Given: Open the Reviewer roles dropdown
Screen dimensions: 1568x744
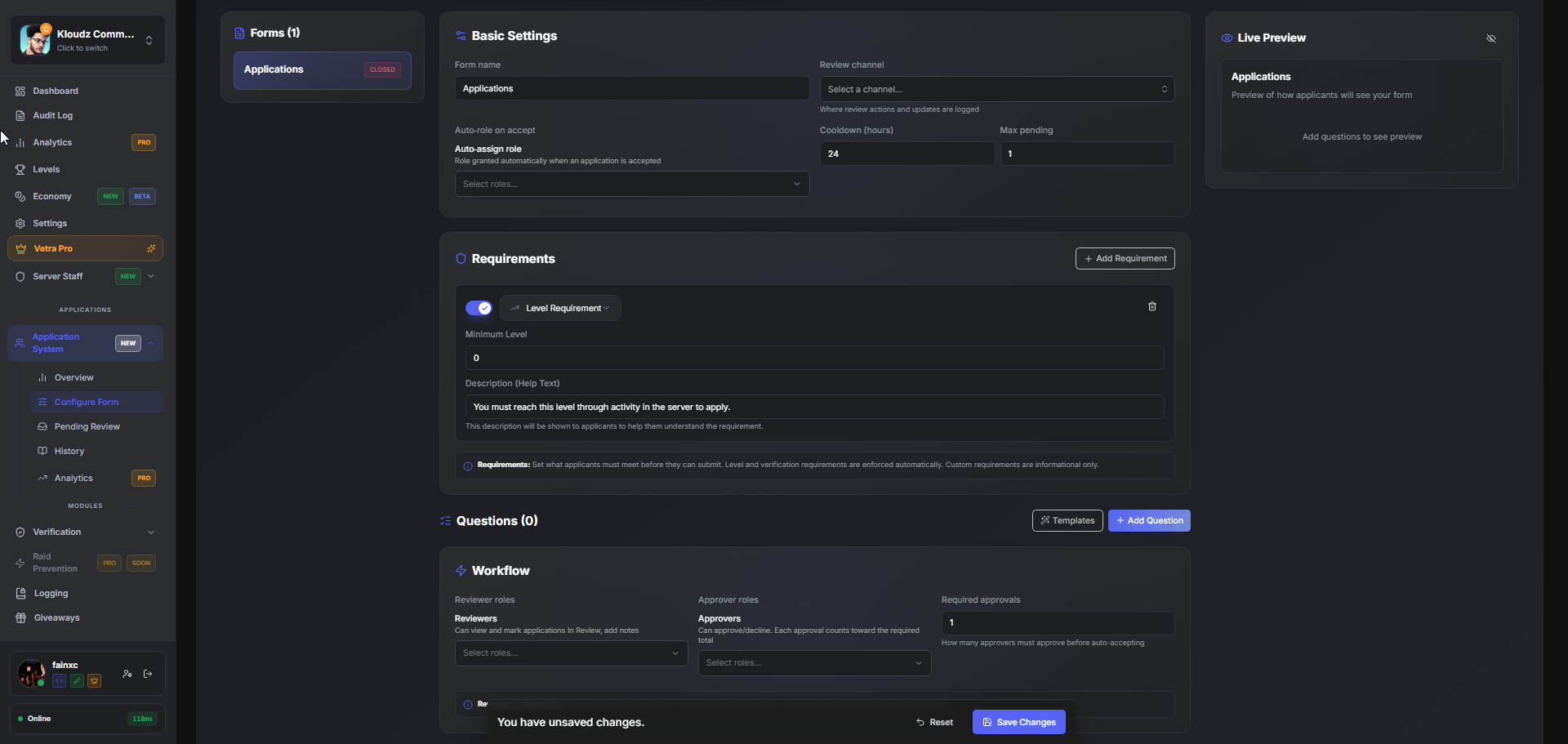Looking at the screenshot, I should coord(569,653).
